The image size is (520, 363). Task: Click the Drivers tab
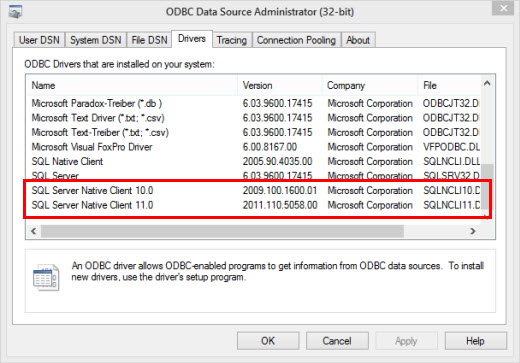tap(192, 39)
